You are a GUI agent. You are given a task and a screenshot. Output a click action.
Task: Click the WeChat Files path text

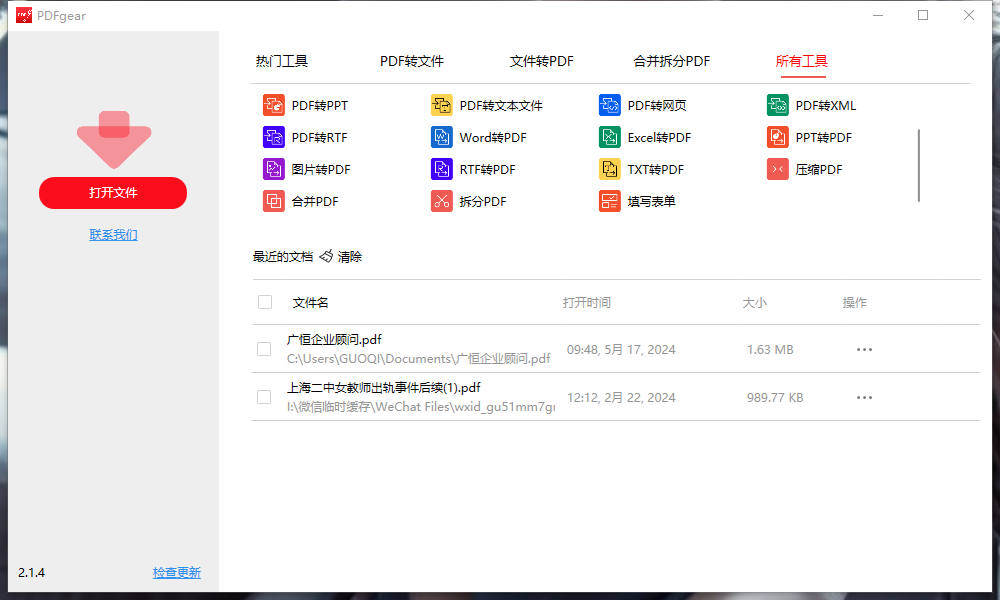click(421, 406)
